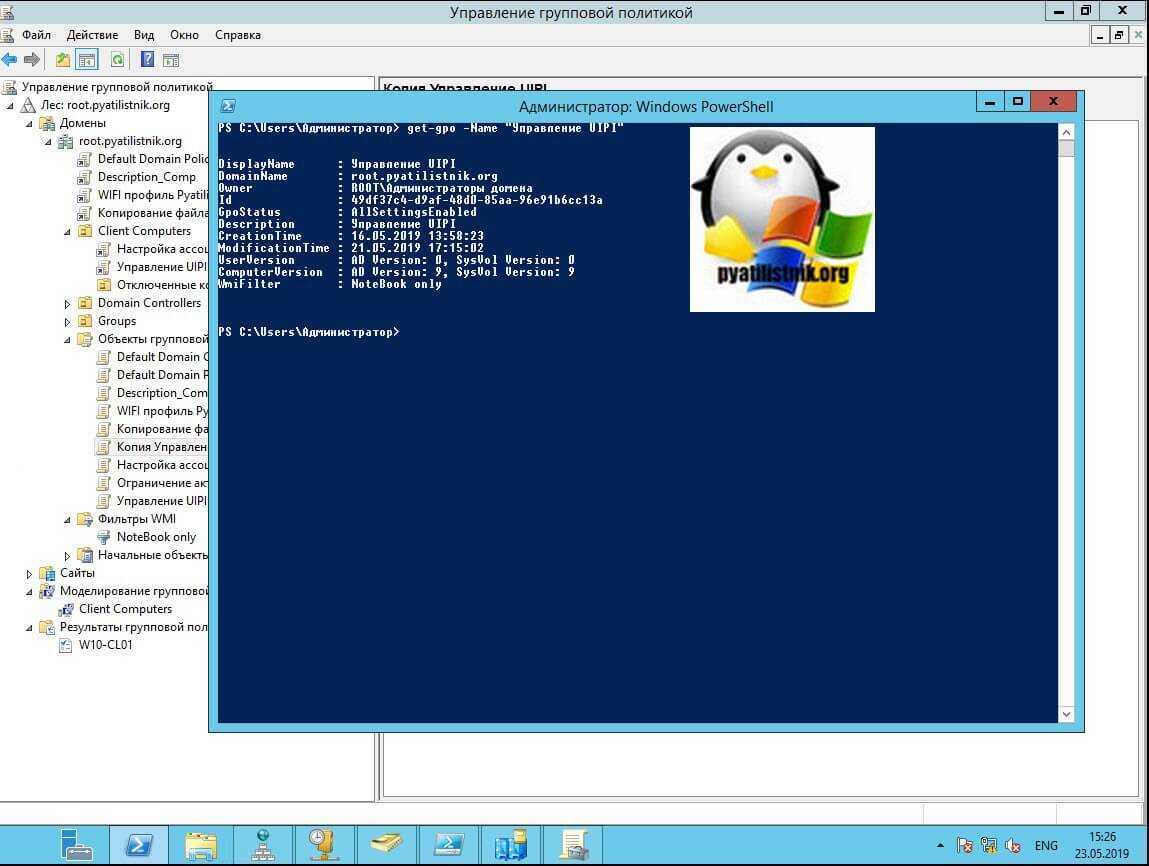Click the Back arrow in the toolbar
Image resolution: width=1149 pixels, height=866 pixels.
tap(10, 60)
